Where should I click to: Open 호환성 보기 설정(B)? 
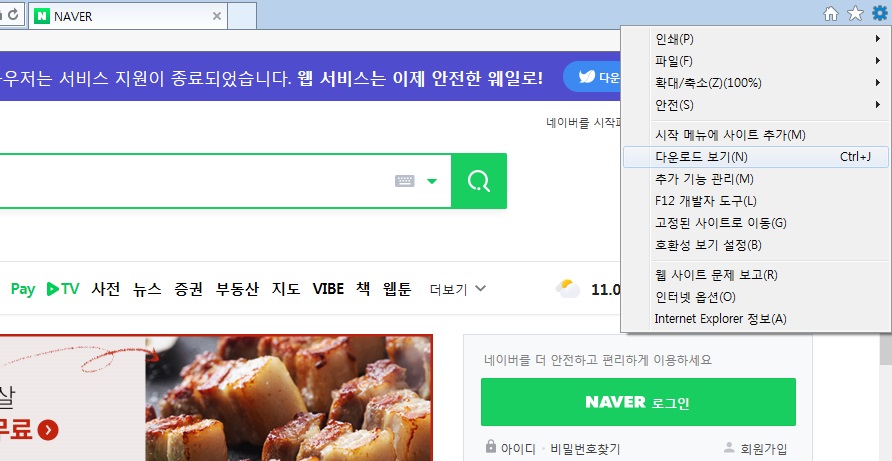coord(757,245)
